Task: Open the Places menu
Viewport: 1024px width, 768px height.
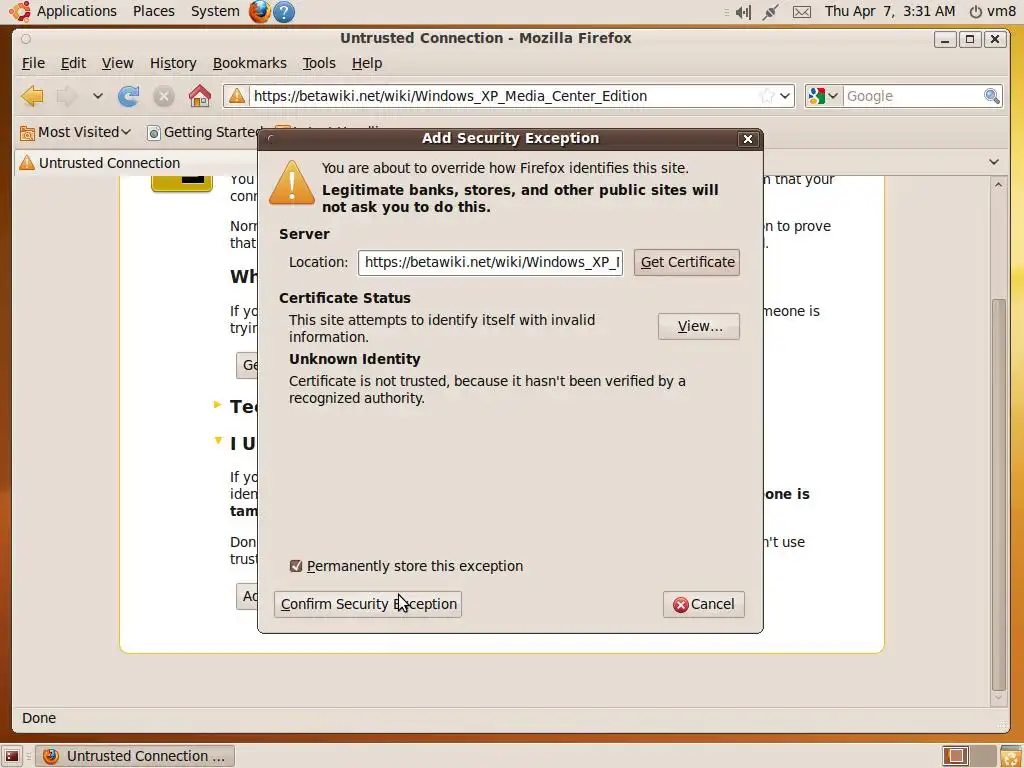Action: coord(153,11)
